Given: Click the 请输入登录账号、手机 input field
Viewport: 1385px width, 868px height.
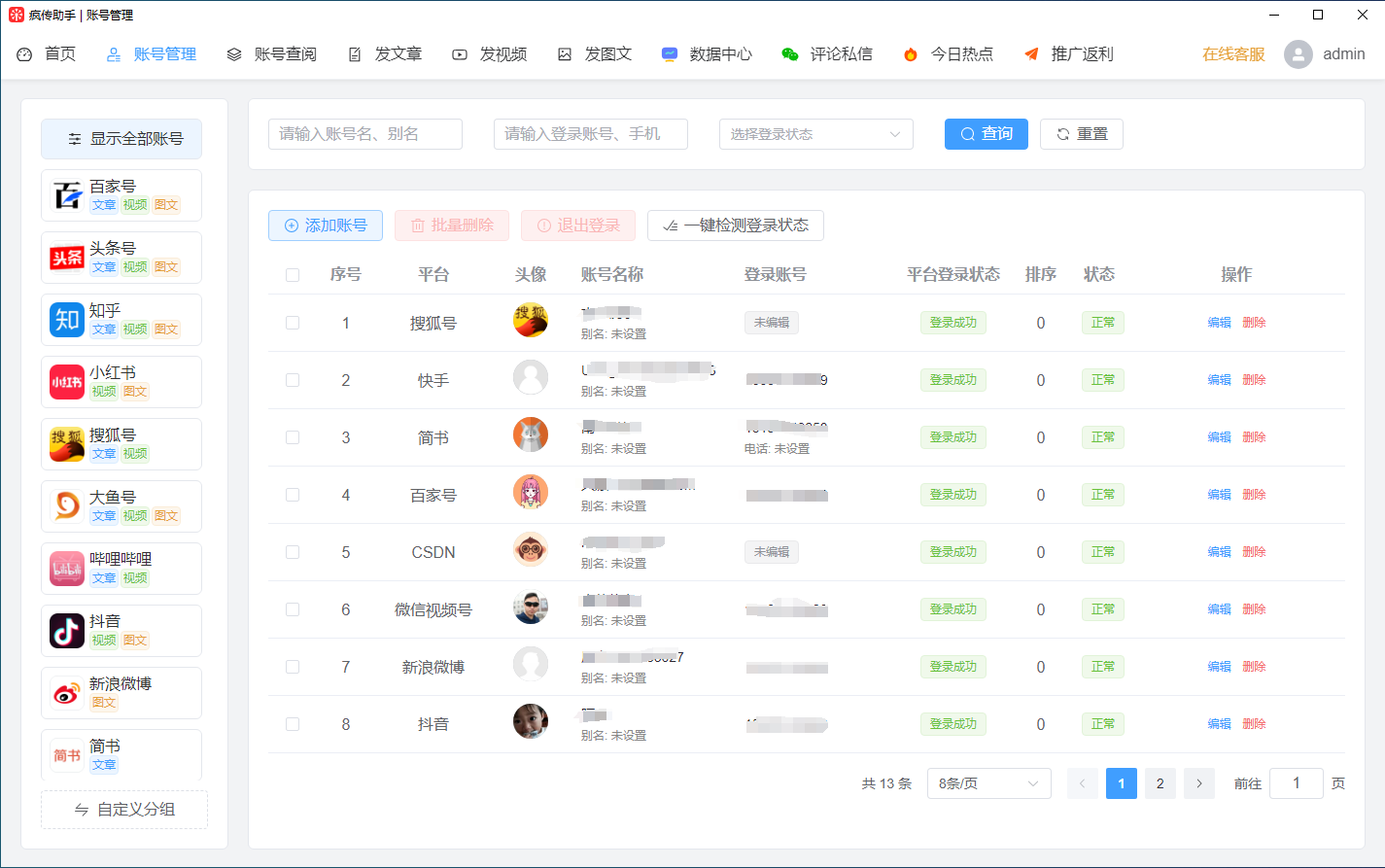Looking at the screenshot, I should [590, 134].
